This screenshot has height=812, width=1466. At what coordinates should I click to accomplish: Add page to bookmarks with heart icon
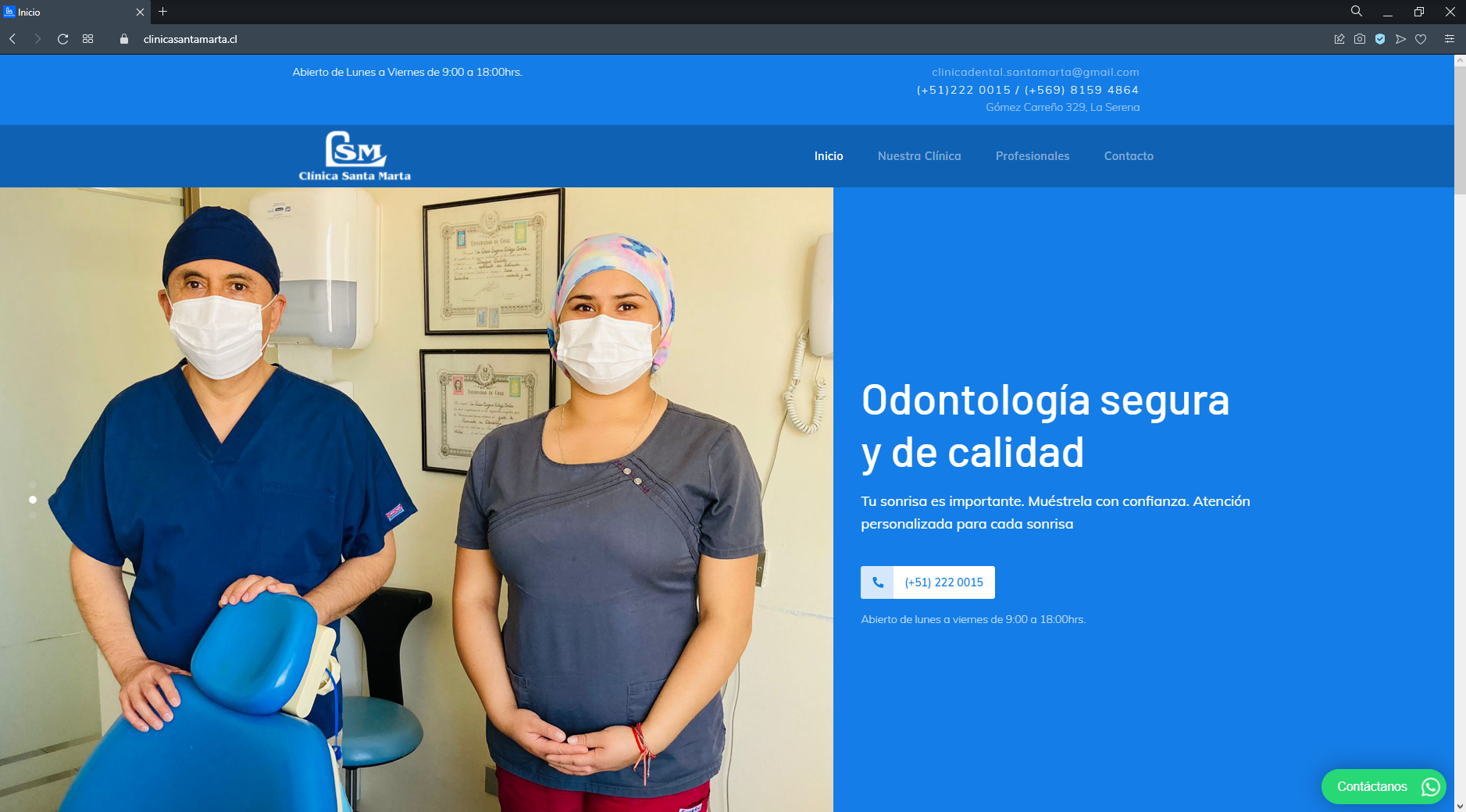point(1421,39)
